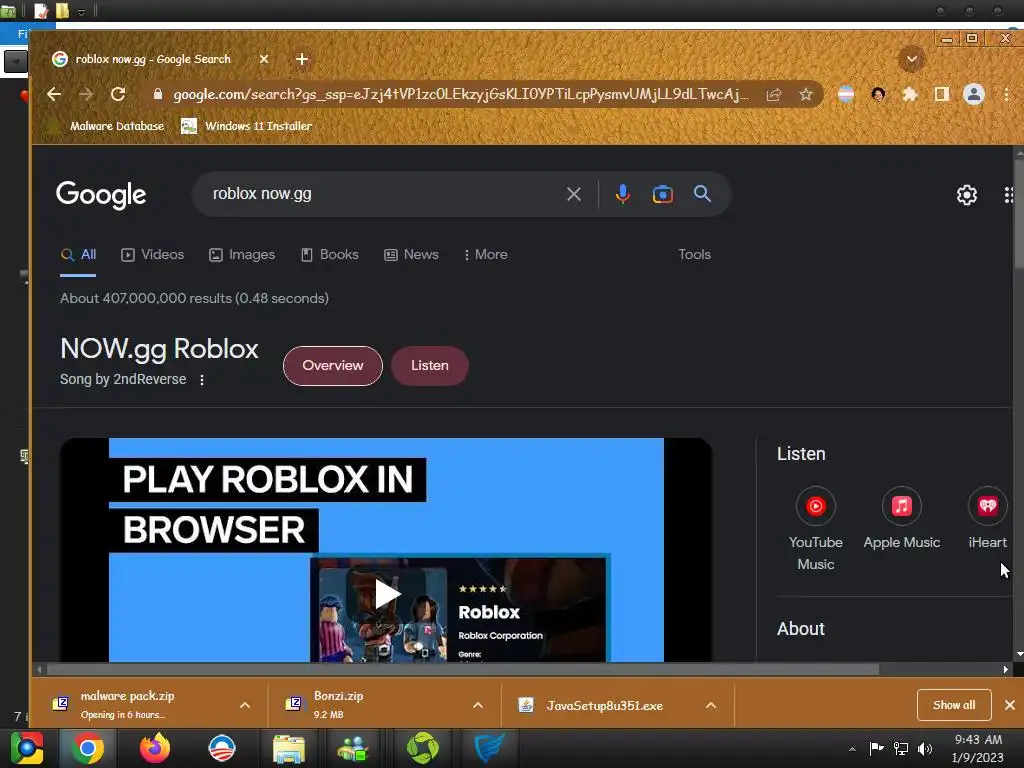Switch to the News tab
1024x768 pixels.
pos(411,255)
